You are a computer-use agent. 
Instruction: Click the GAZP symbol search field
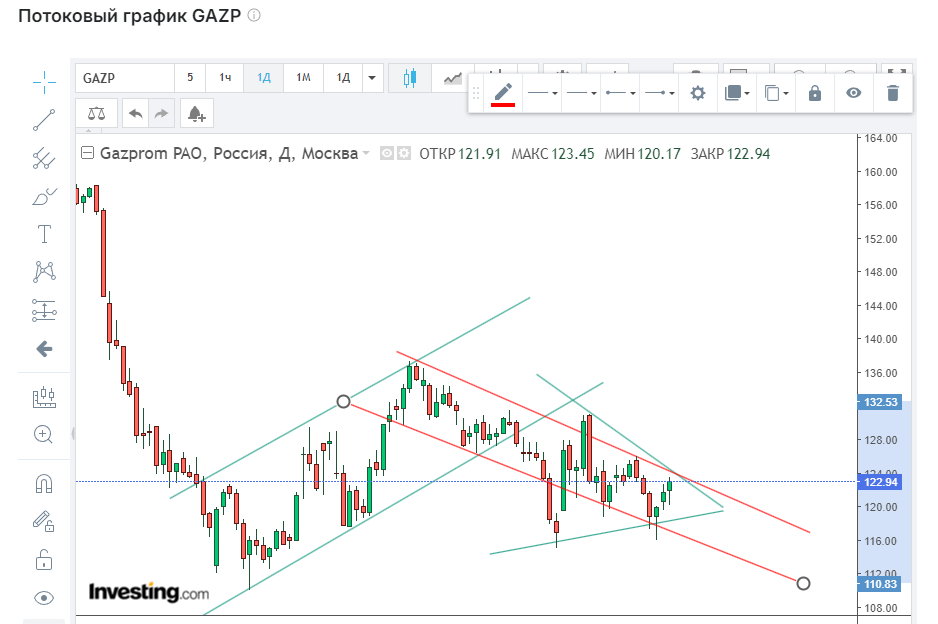(x=124, y=78)
